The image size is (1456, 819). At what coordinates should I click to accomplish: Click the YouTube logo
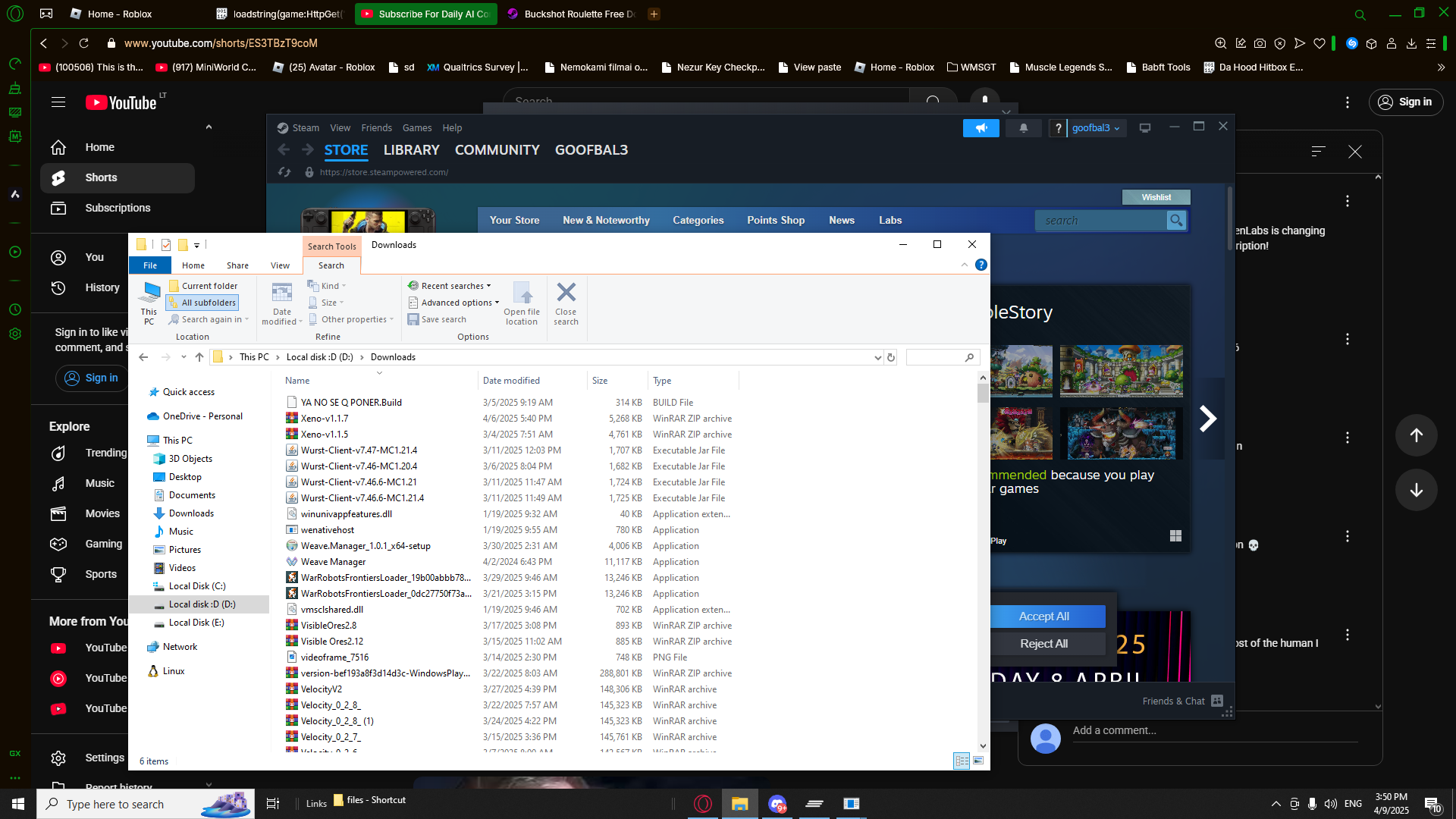pos(121,102)
